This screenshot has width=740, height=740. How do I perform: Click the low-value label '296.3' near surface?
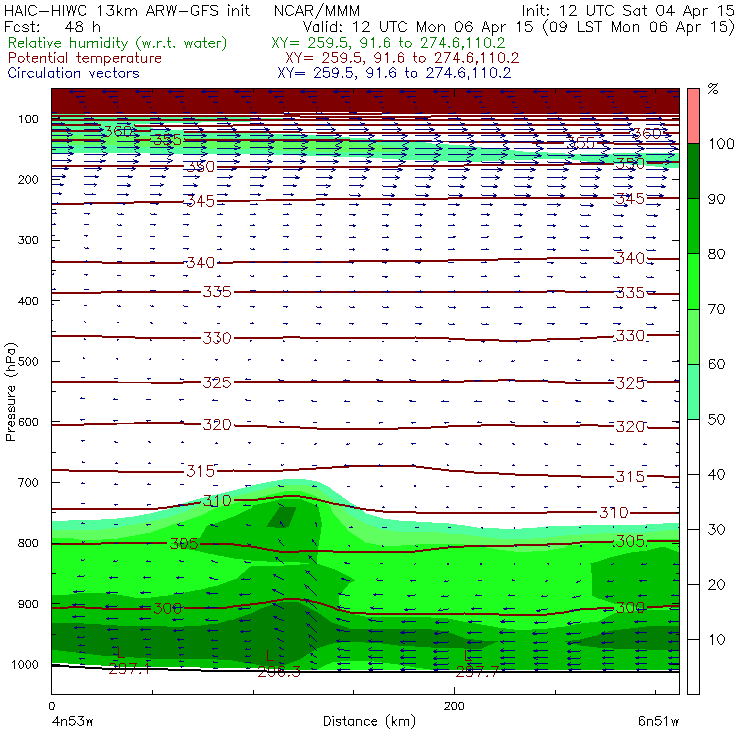click(x=279, y=672)
